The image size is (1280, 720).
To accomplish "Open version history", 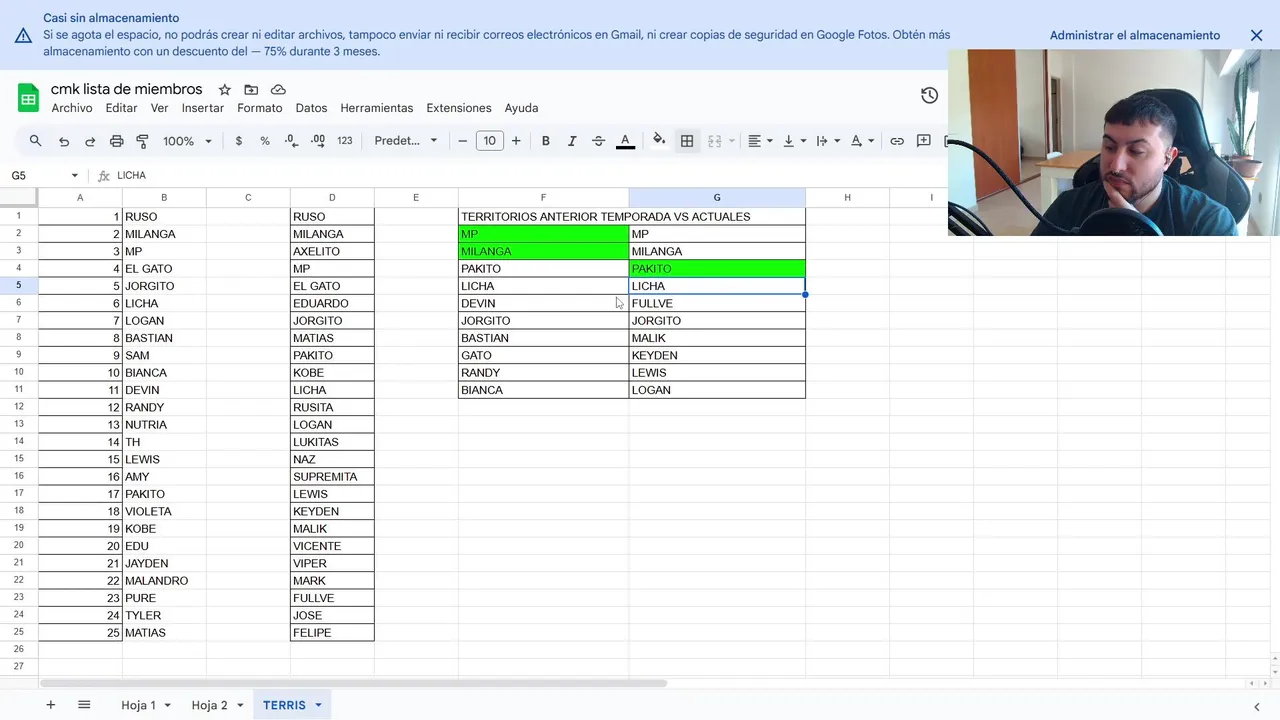I will pyautogui.click(x=929, y=96).
